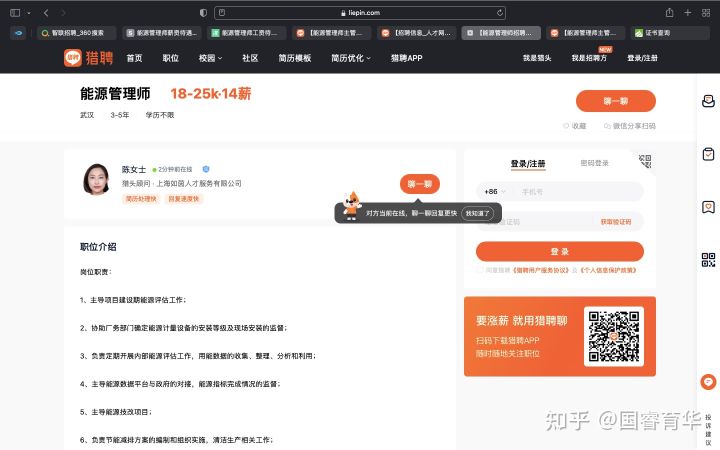This screenshot has width=720, height=450.
Task: Click the clipboard checklist icon in the right sidebar
Action: click(x=708, y=154)
